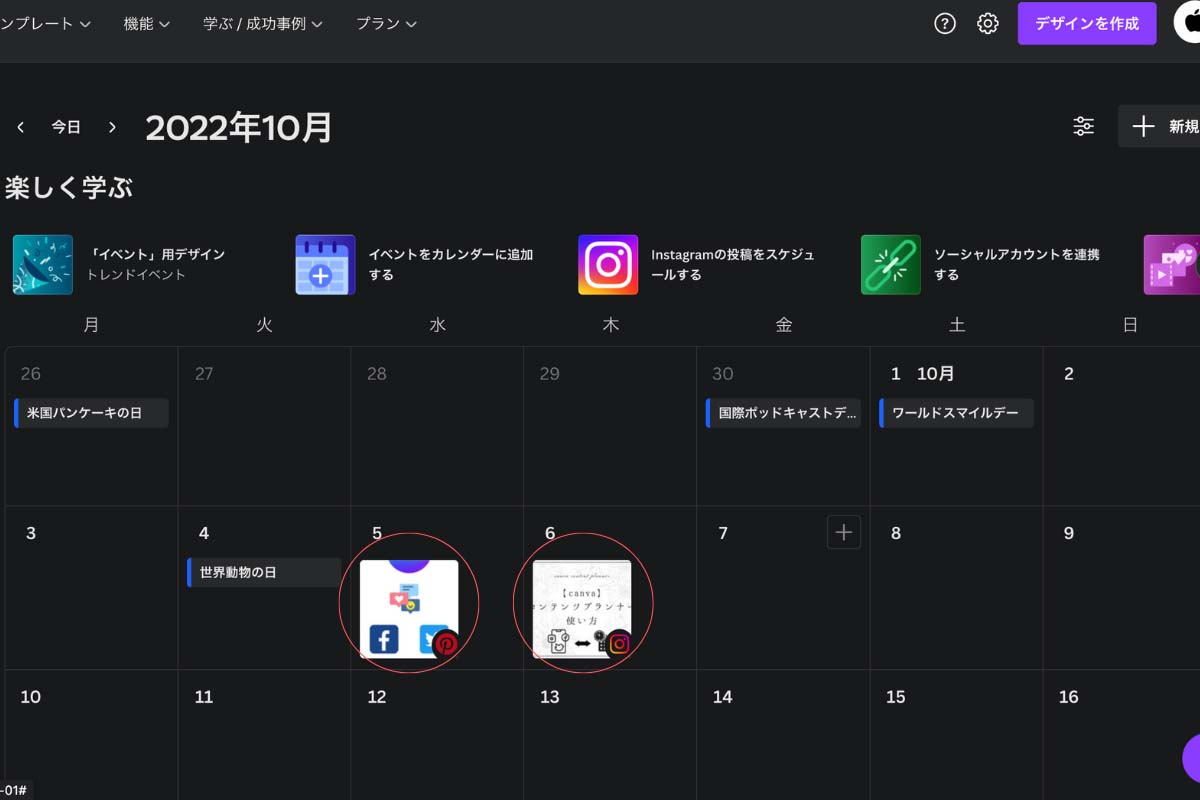
Task: Expand the プラン dropdown
Action: coord(385,23)
